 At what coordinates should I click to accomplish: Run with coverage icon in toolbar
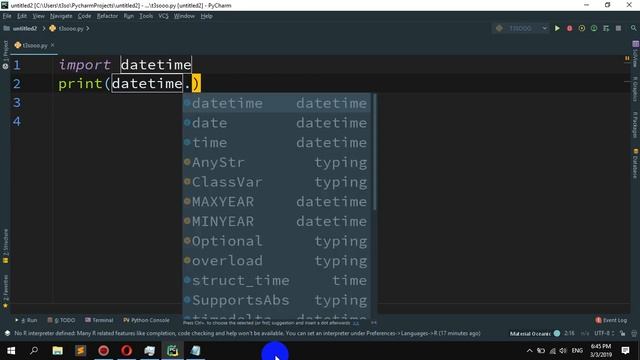point(582,28)
